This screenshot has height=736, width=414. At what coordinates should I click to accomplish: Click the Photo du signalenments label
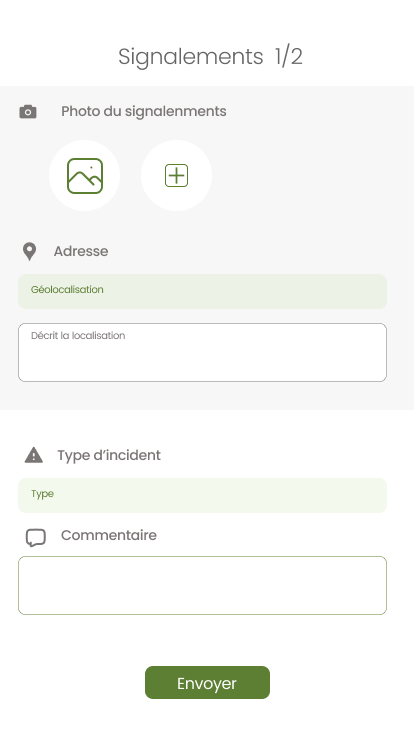pos(144,111)
